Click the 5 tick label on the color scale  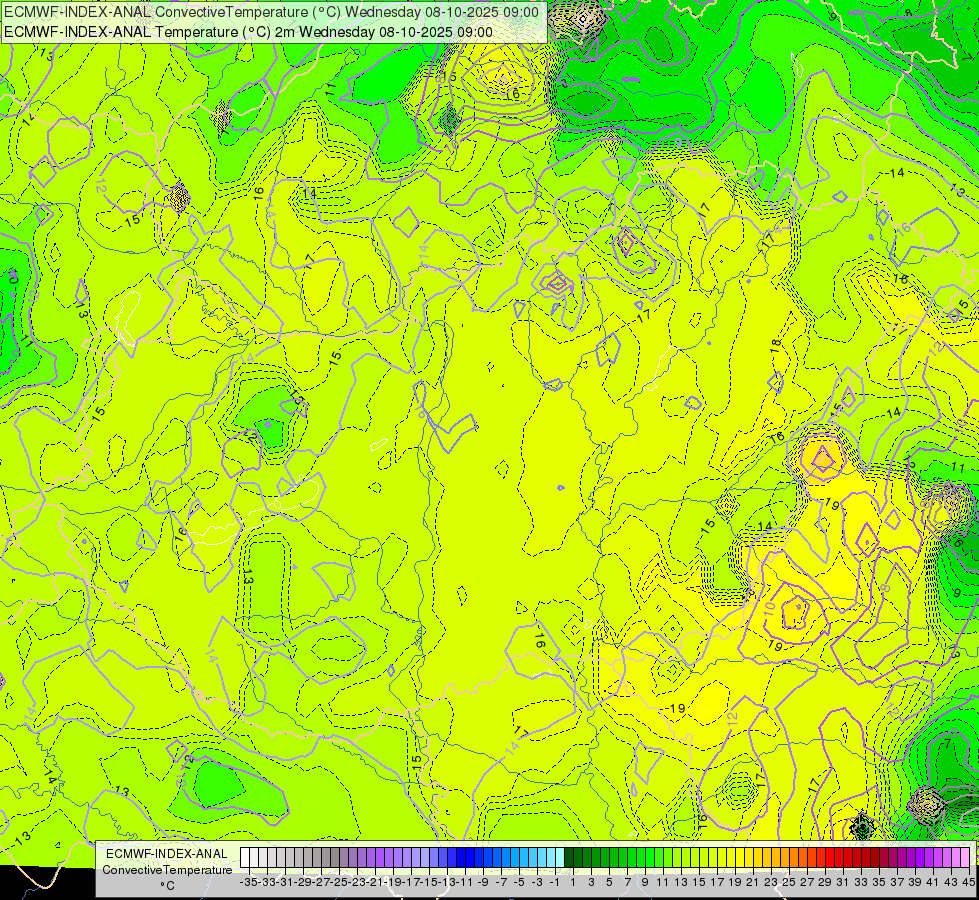[x=609, y=883]
